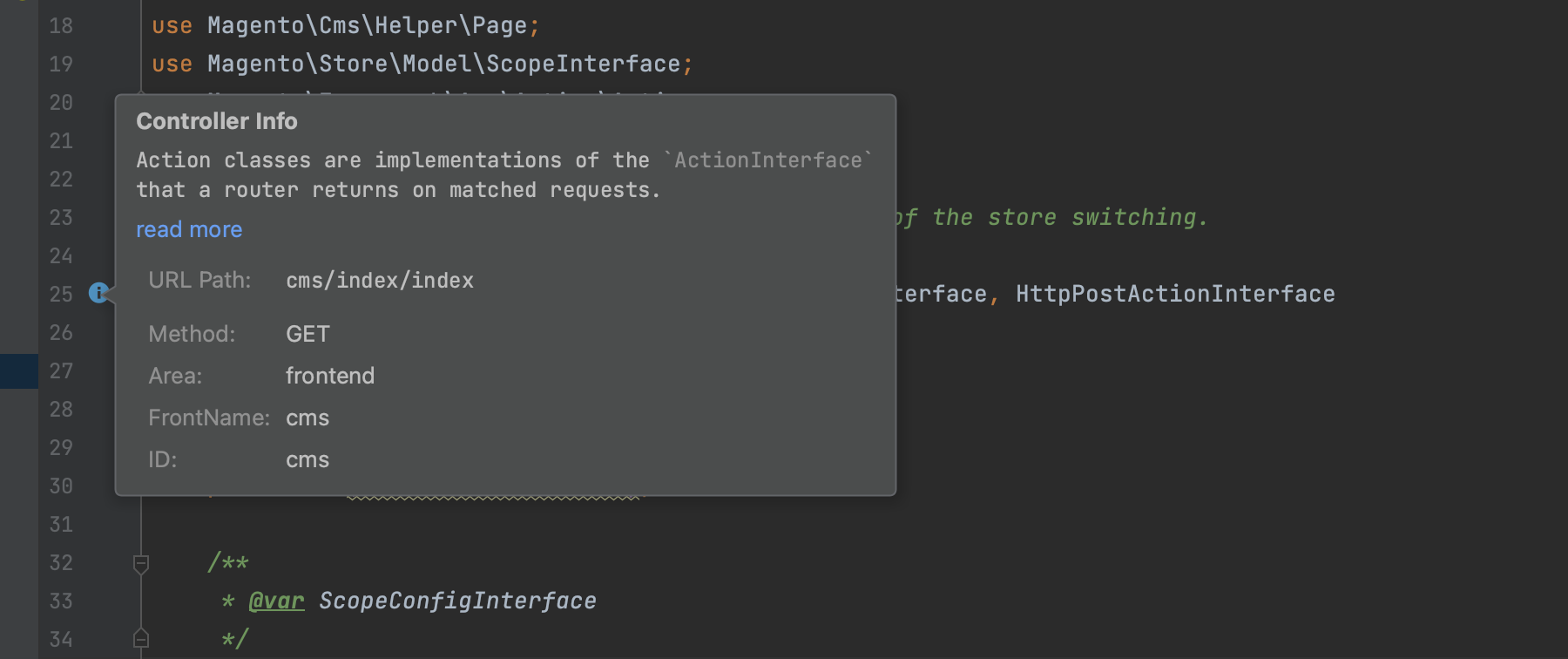Click the 'Controller Info' tooltip title
The height and width of the screenshot is (659, 1568).
pyautogui.click(x=217, y=121)
